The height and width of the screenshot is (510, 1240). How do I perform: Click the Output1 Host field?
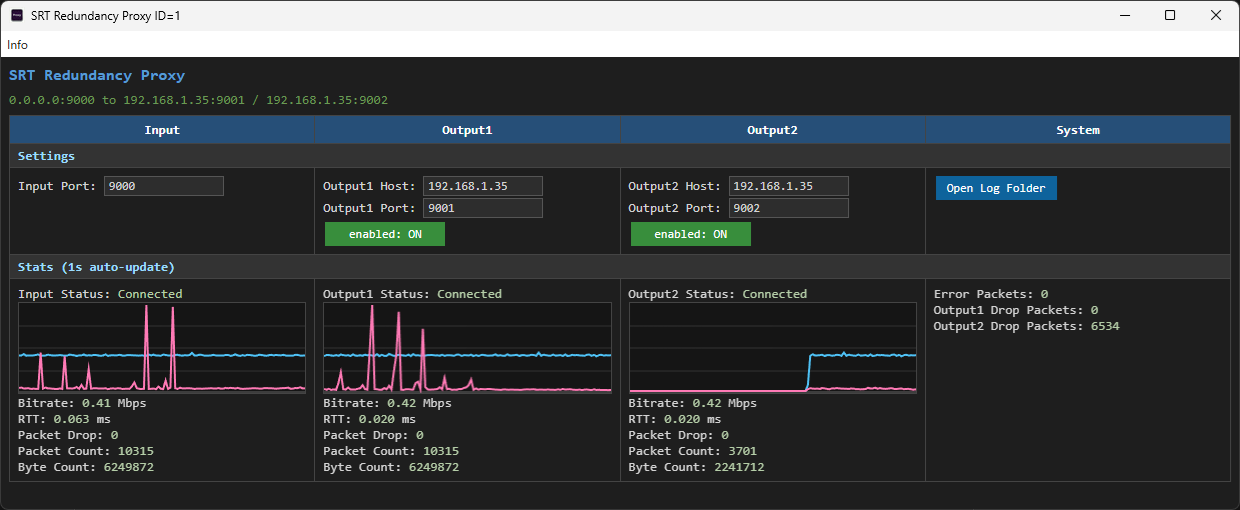[x=483, y=186]
